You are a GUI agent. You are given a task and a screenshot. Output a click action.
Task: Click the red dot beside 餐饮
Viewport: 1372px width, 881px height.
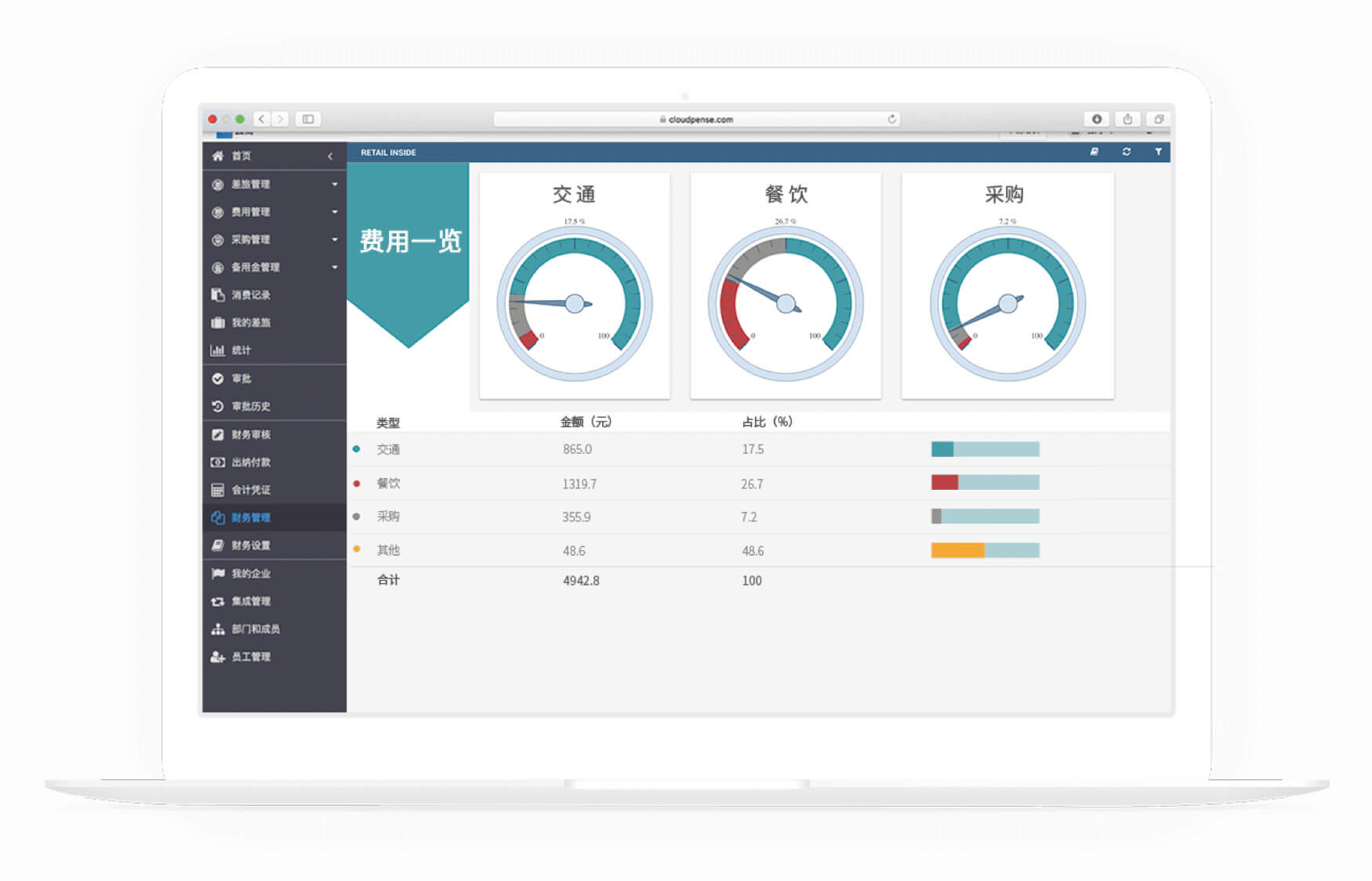coord(357,484)
